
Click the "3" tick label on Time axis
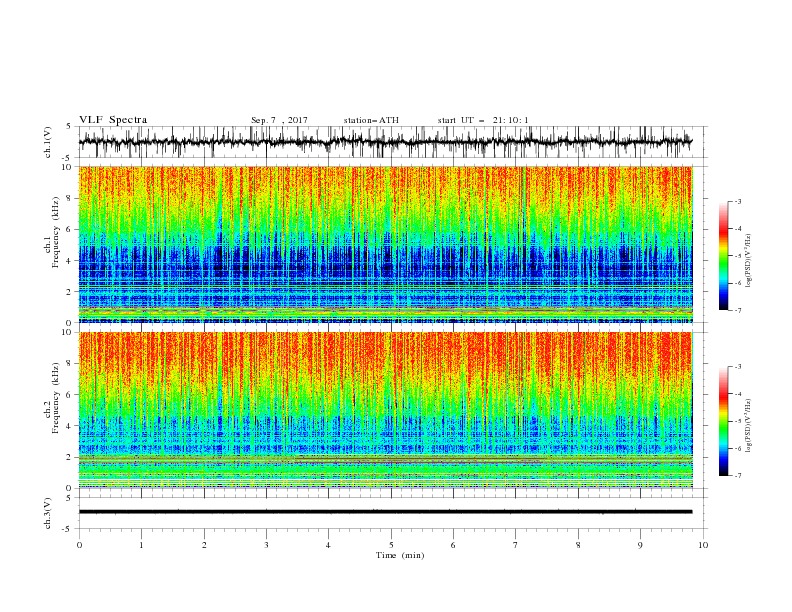pyautogui.click(x=266, y=545)
